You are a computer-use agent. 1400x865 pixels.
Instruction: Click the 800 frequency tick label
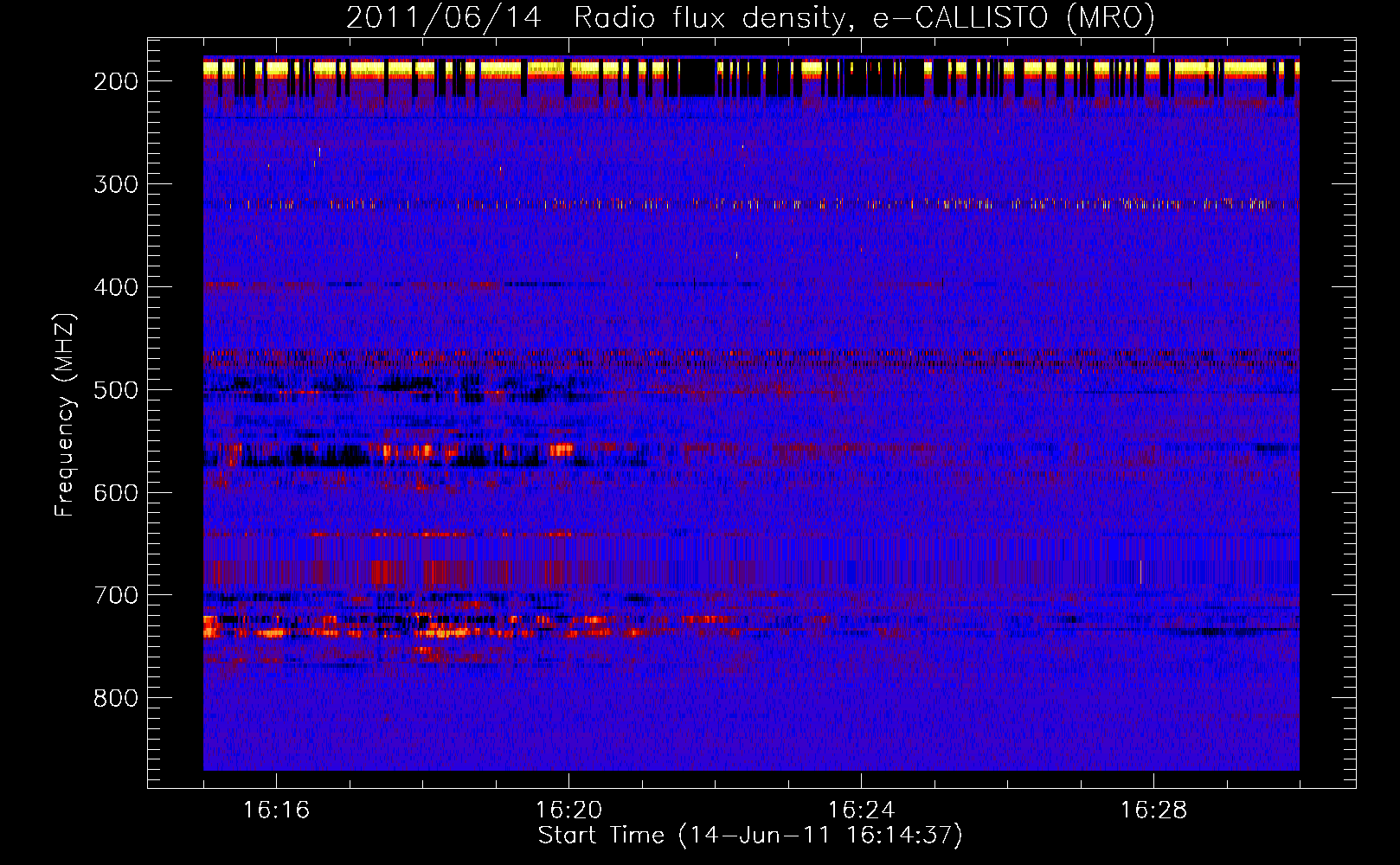[x=116, y=699]
